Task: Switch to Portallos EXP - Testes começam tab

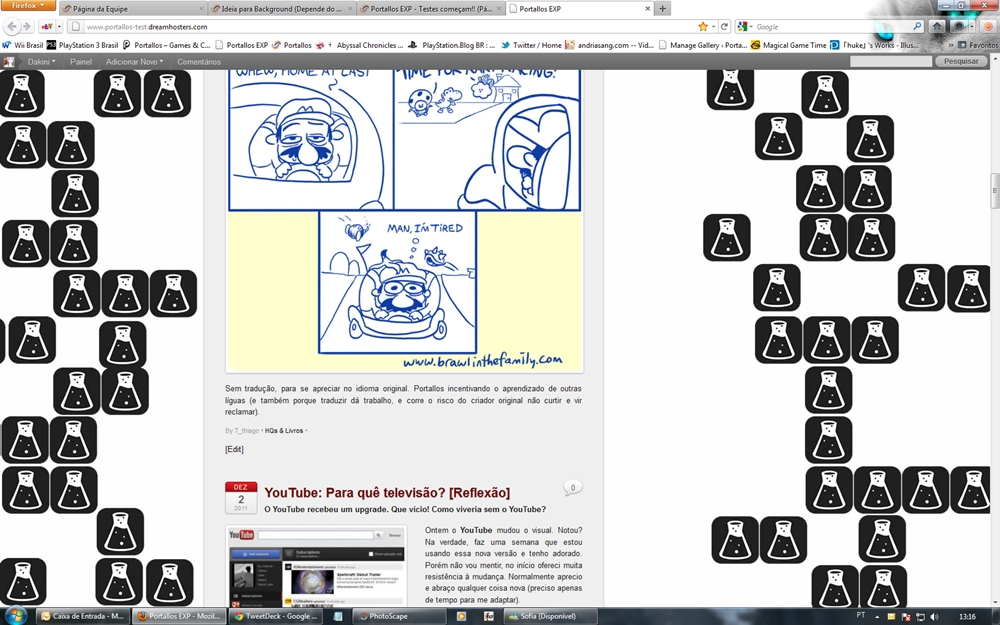Action: (x=430, y=9)
